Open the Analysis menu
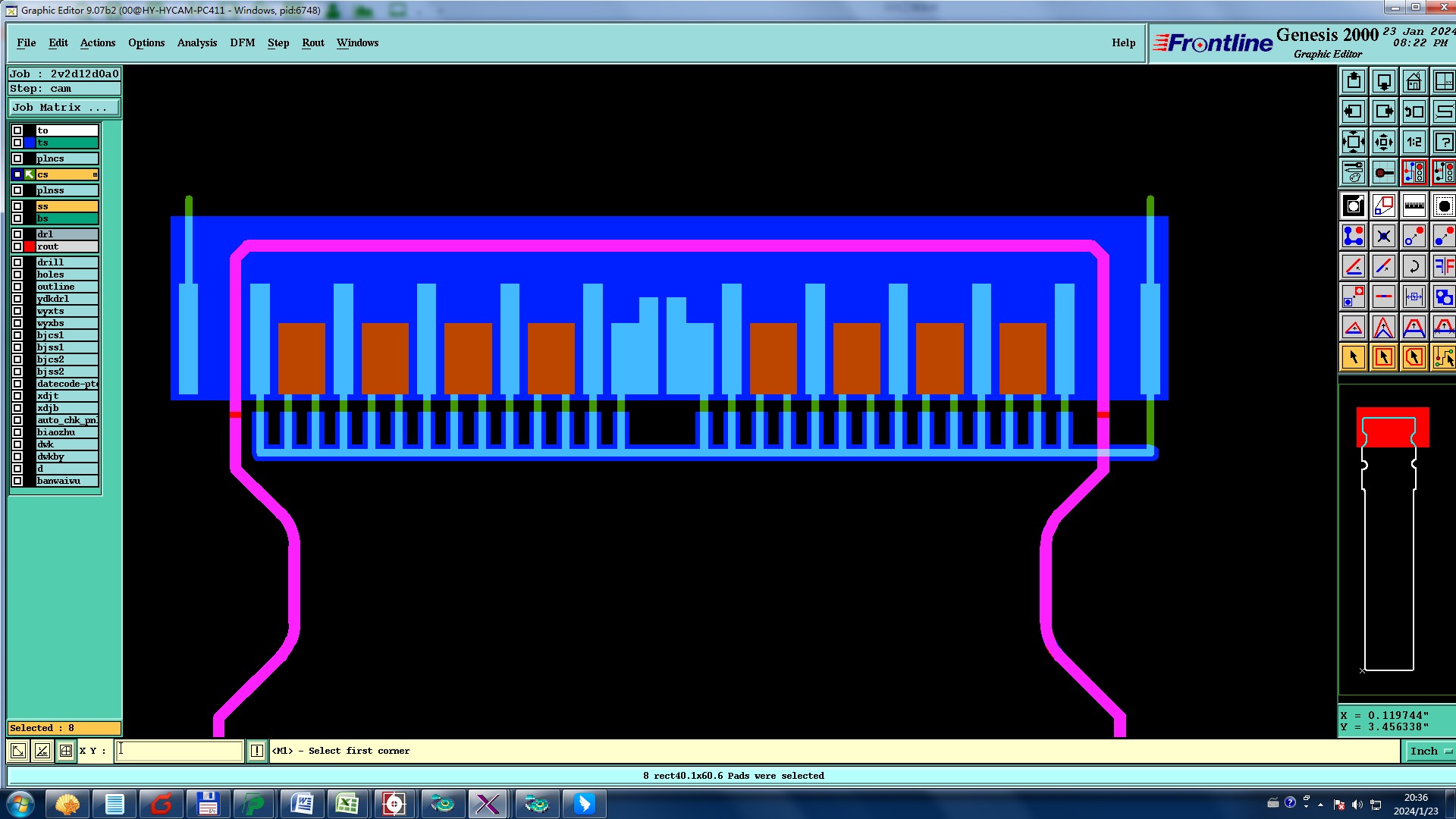The image size is (1456, 819). click(x=196, y=42)
